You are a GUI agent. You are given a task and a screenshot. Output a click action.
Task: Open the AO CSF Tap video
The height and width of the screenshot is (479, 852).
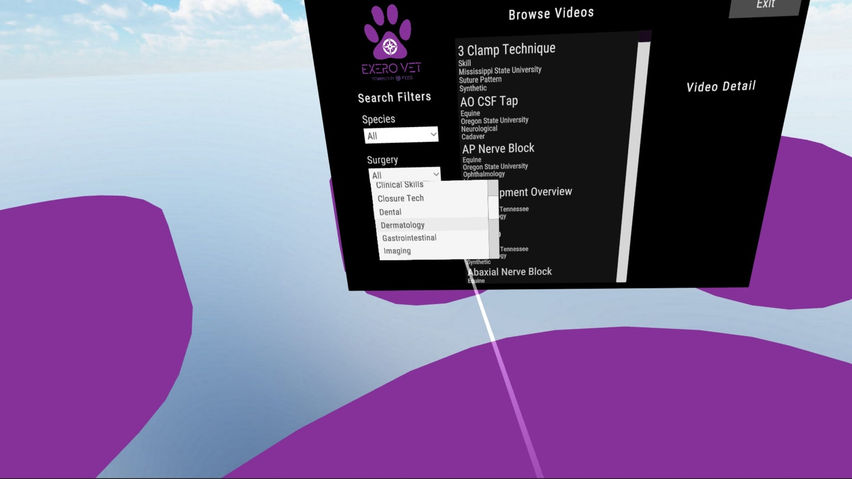pos(489,102)
